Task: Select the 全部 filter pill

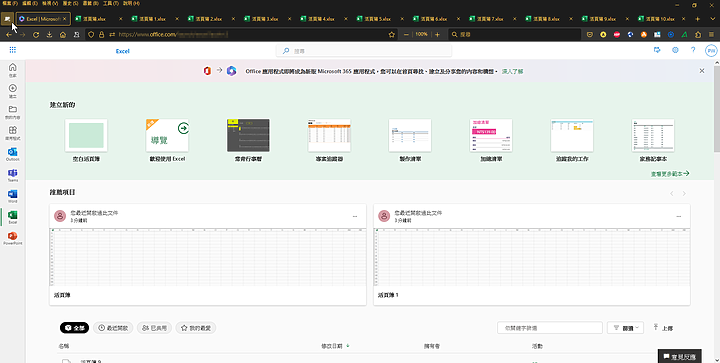Action: point(74,328)
